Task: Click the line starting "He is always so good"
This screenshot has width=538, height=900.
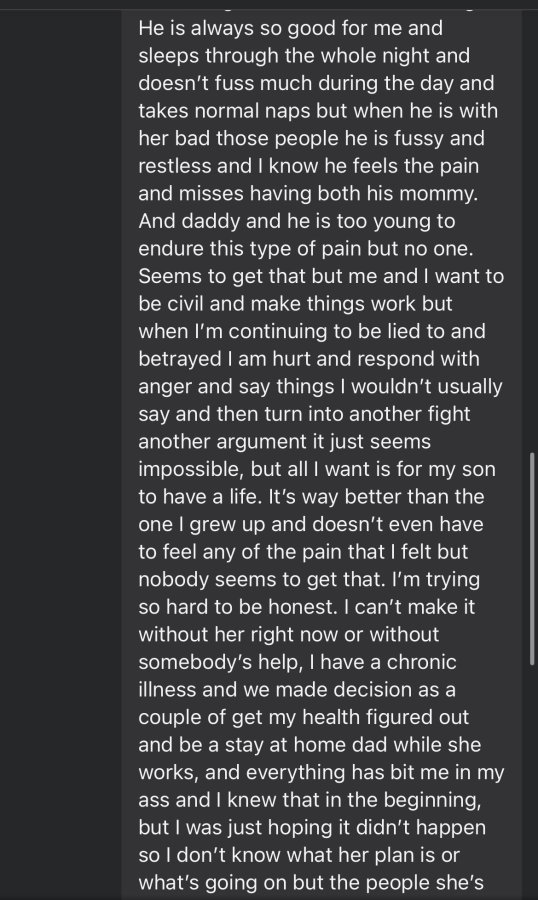Action: (291, 28)
